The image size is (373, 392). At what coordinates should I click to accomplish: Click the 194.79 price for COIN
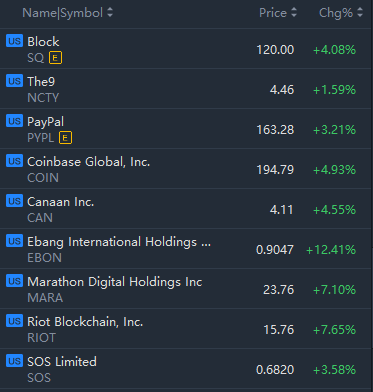click(x=275, y=170)
